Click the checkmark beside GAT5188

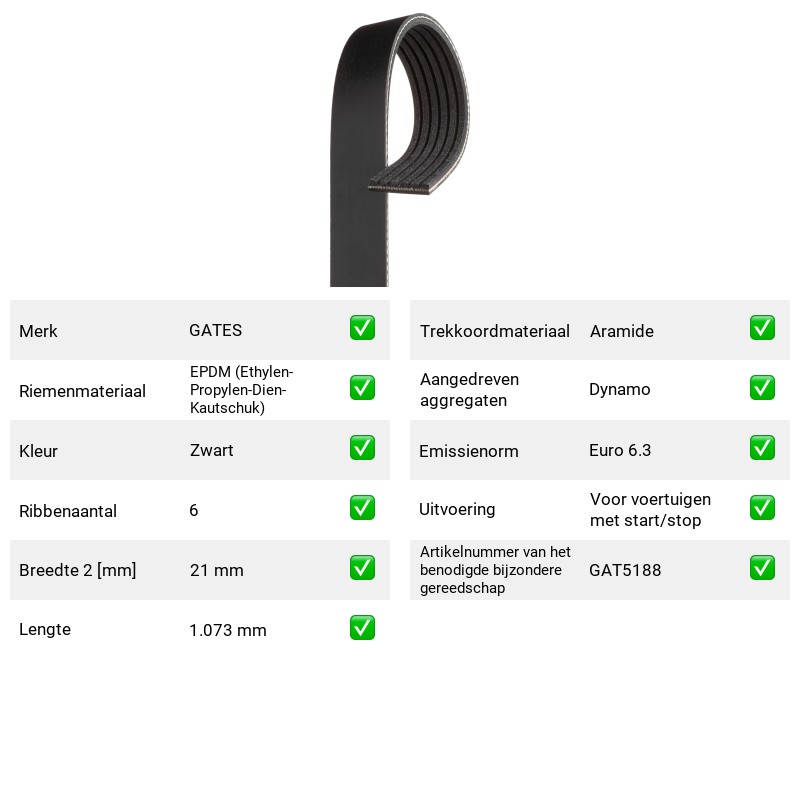[x=762, y=568]
